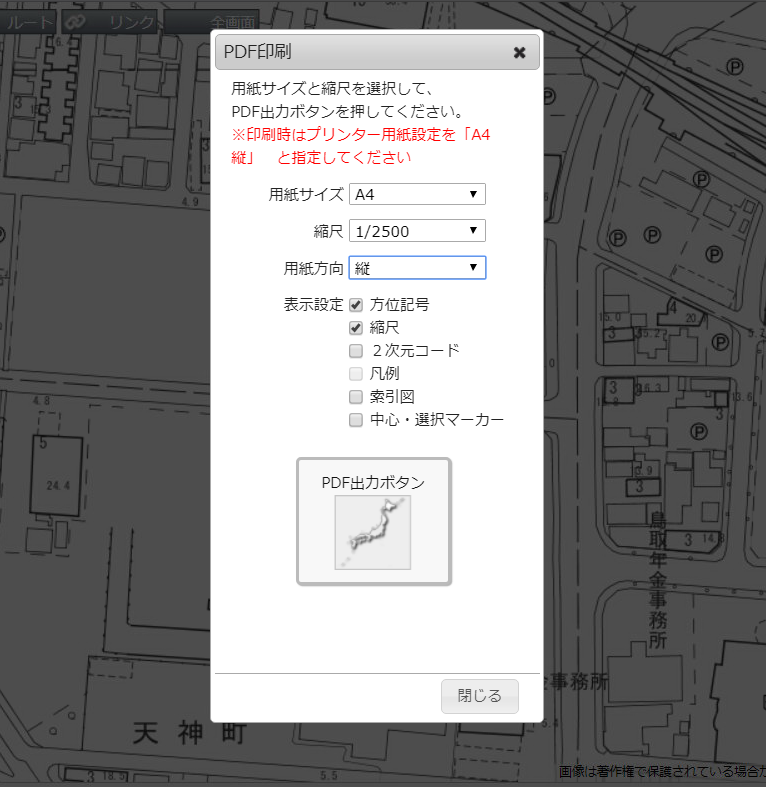766x787 pixels.
Task: Click the 全画面 toolbar button behind the dialog
Action: (212, 22)
